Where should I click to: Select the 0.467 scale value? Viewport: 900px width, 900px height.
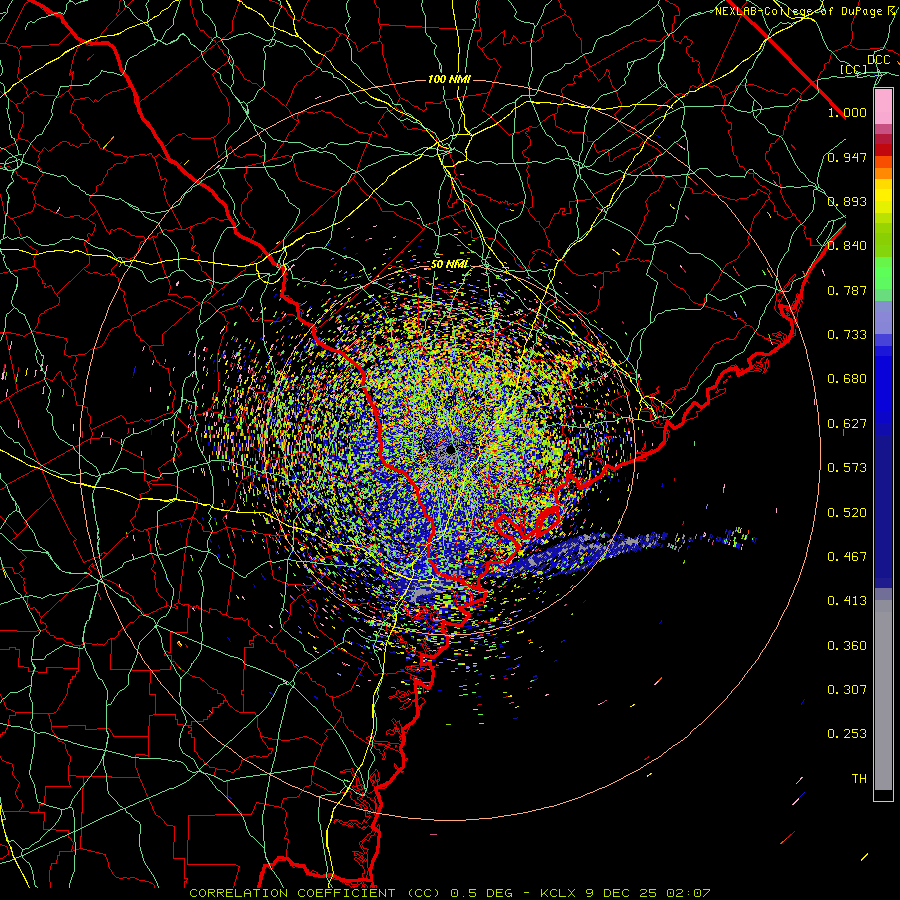847,557
